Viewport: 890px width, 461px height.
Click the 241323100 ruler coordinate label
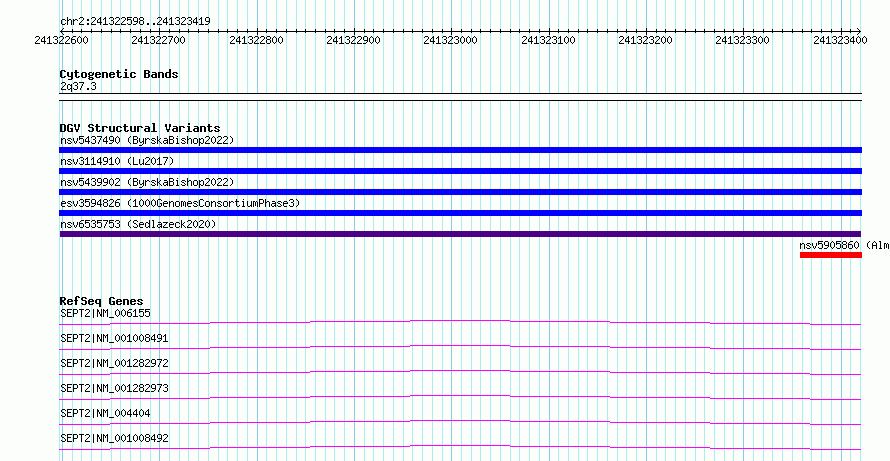(x=548, y=40)
